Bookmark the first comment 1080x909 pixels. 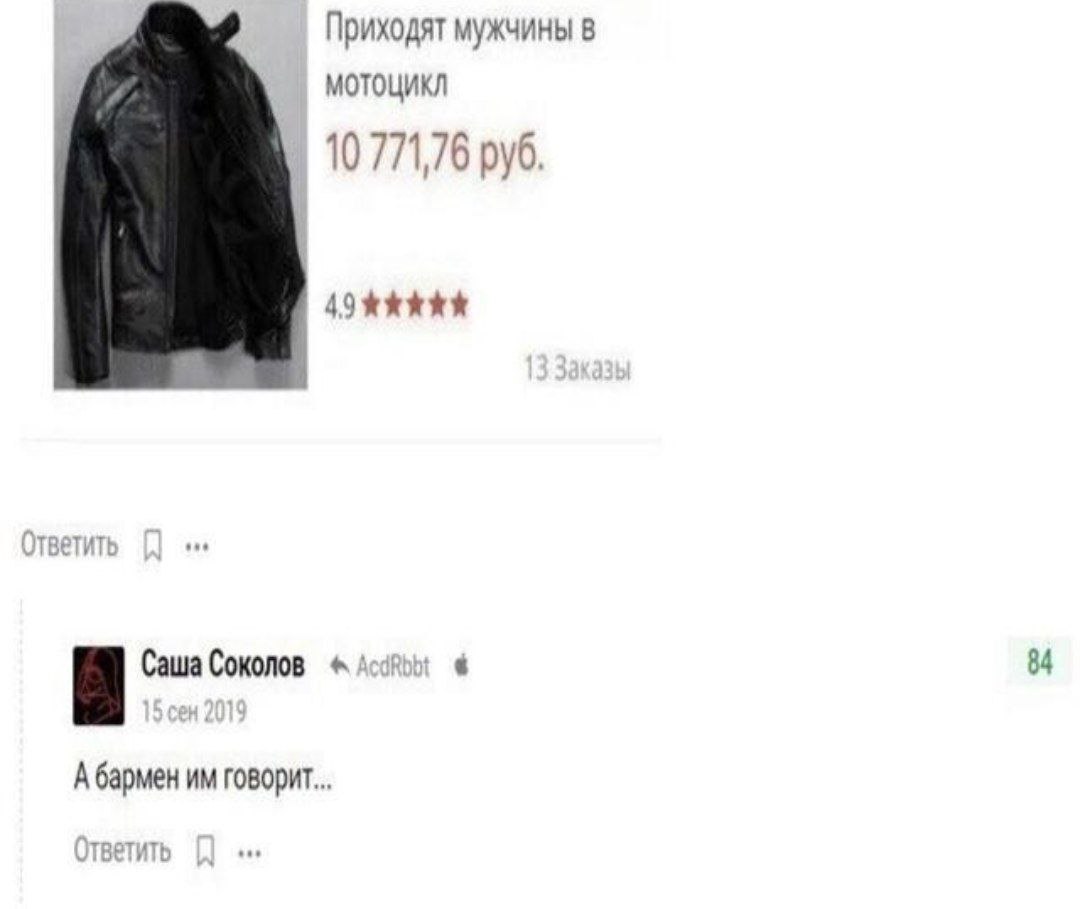point(152,546)
